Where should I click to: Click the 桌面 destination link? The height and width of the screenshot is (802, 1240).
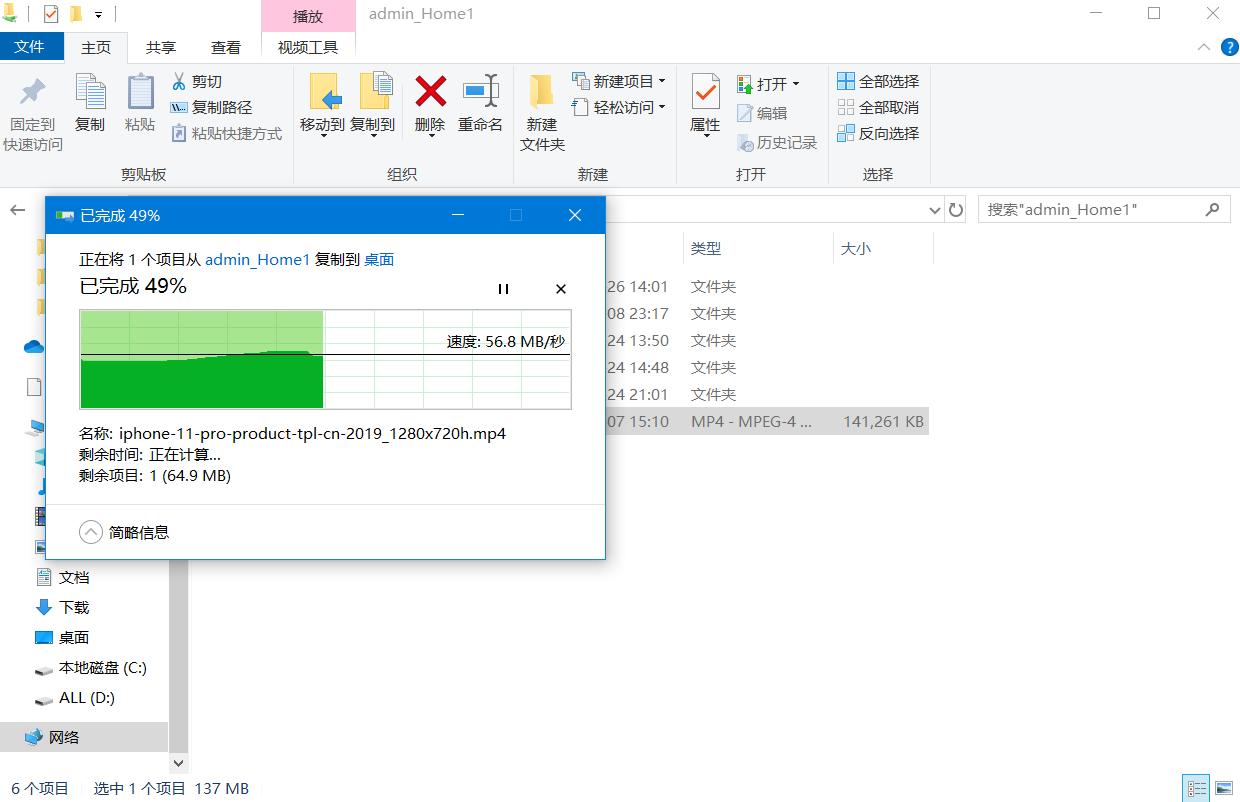click(379, 259)
